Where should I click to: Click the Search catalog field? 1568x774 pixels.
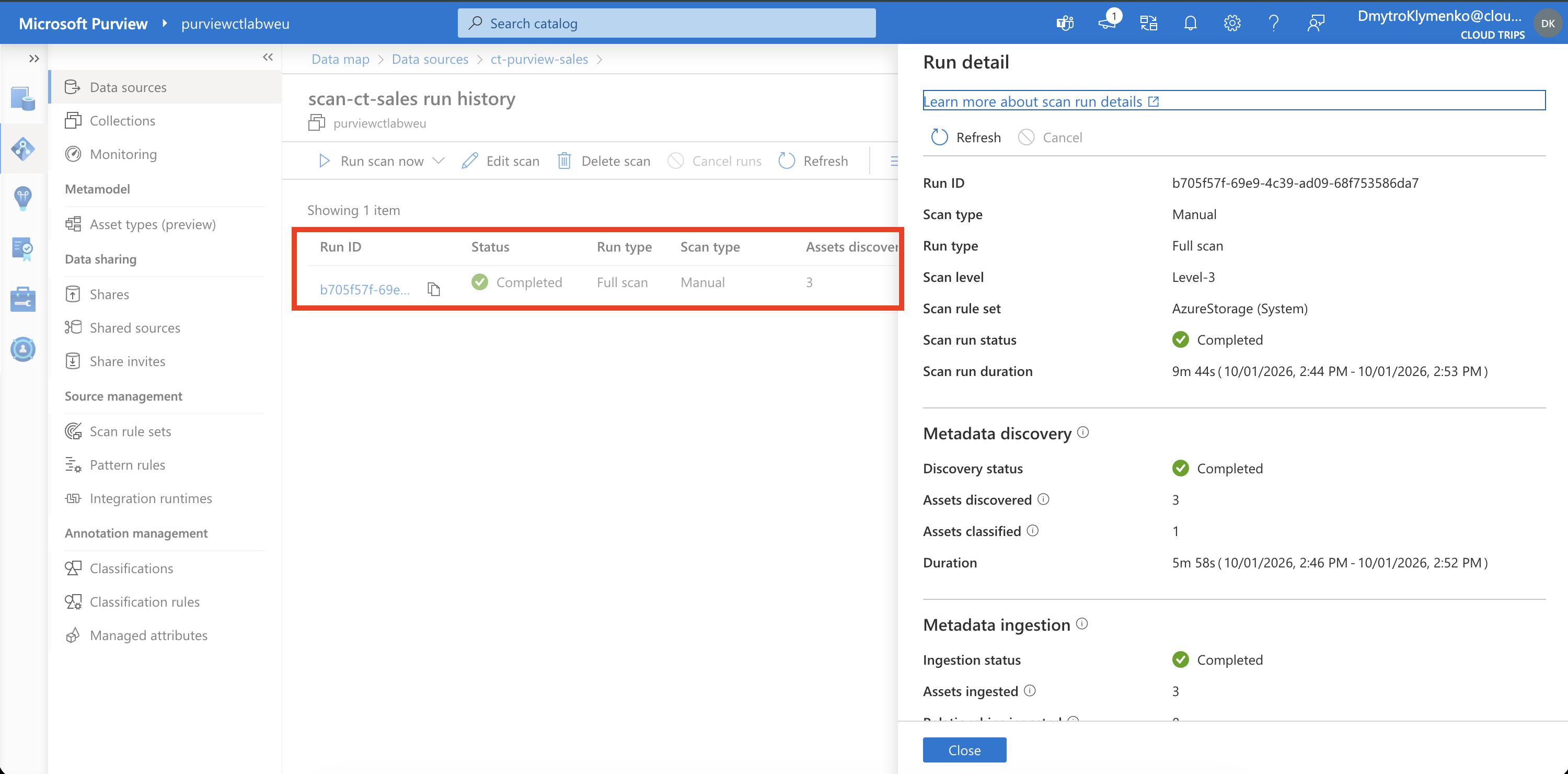tap(666, 23)
